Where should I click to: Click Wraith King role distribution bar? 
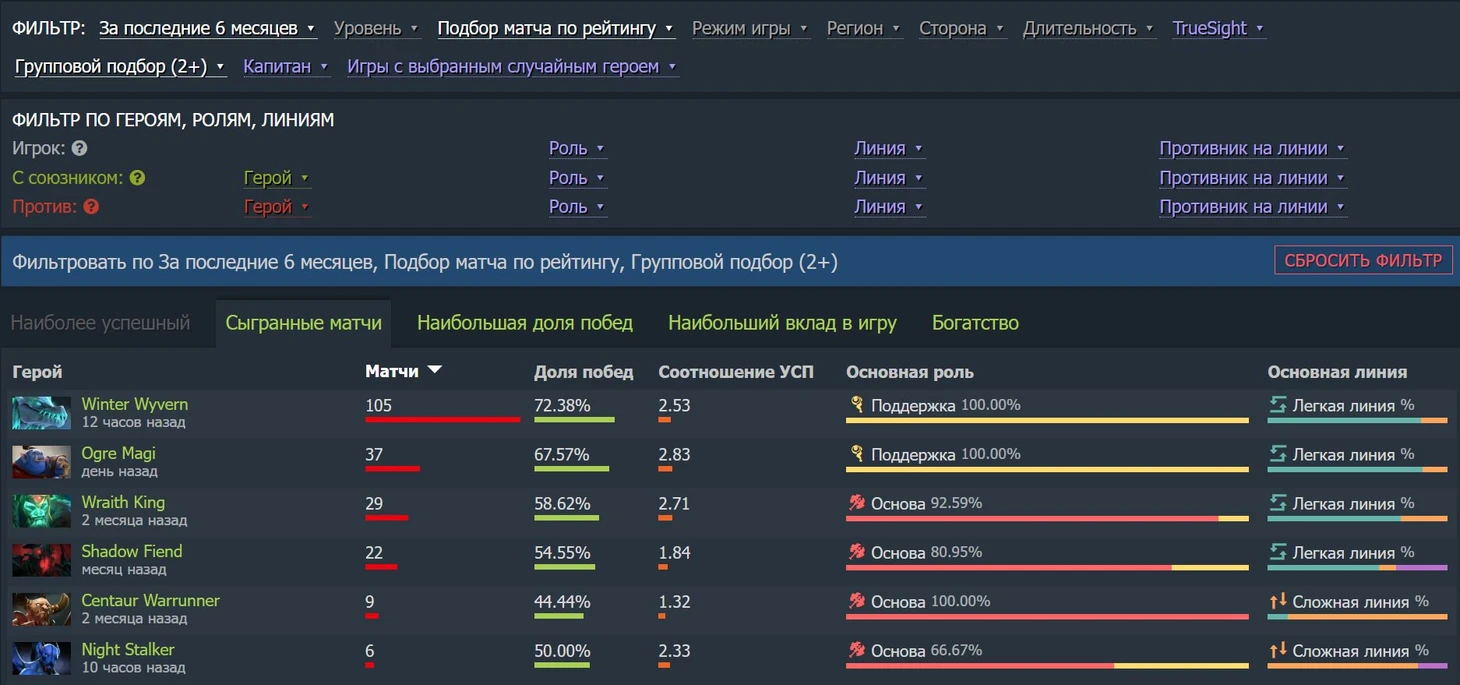click(1047, 518)
